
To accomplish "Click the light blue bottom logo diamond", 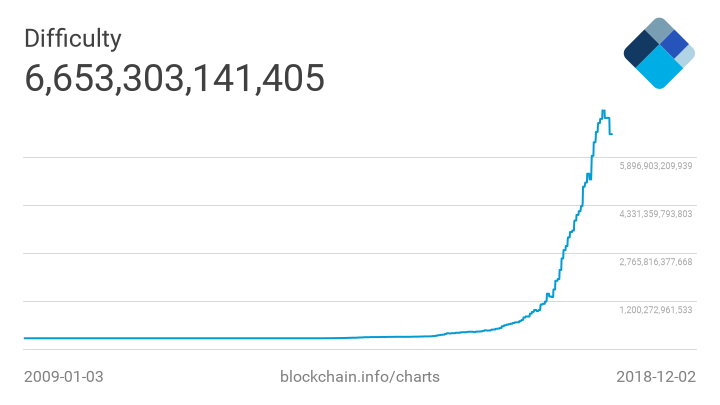I will pos(657,69).
